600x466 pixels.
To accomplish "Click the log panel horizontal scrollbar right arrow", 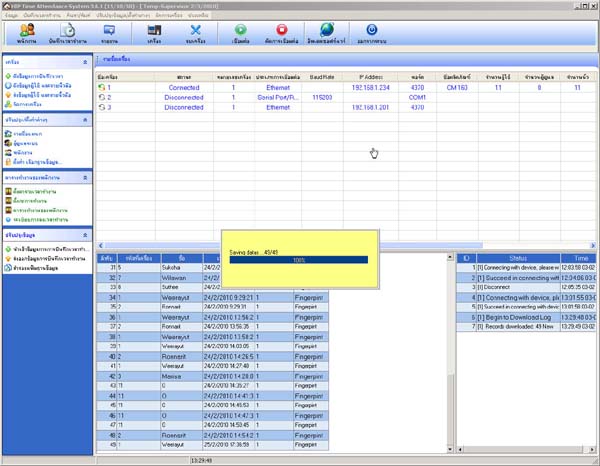I will (593, 449).
